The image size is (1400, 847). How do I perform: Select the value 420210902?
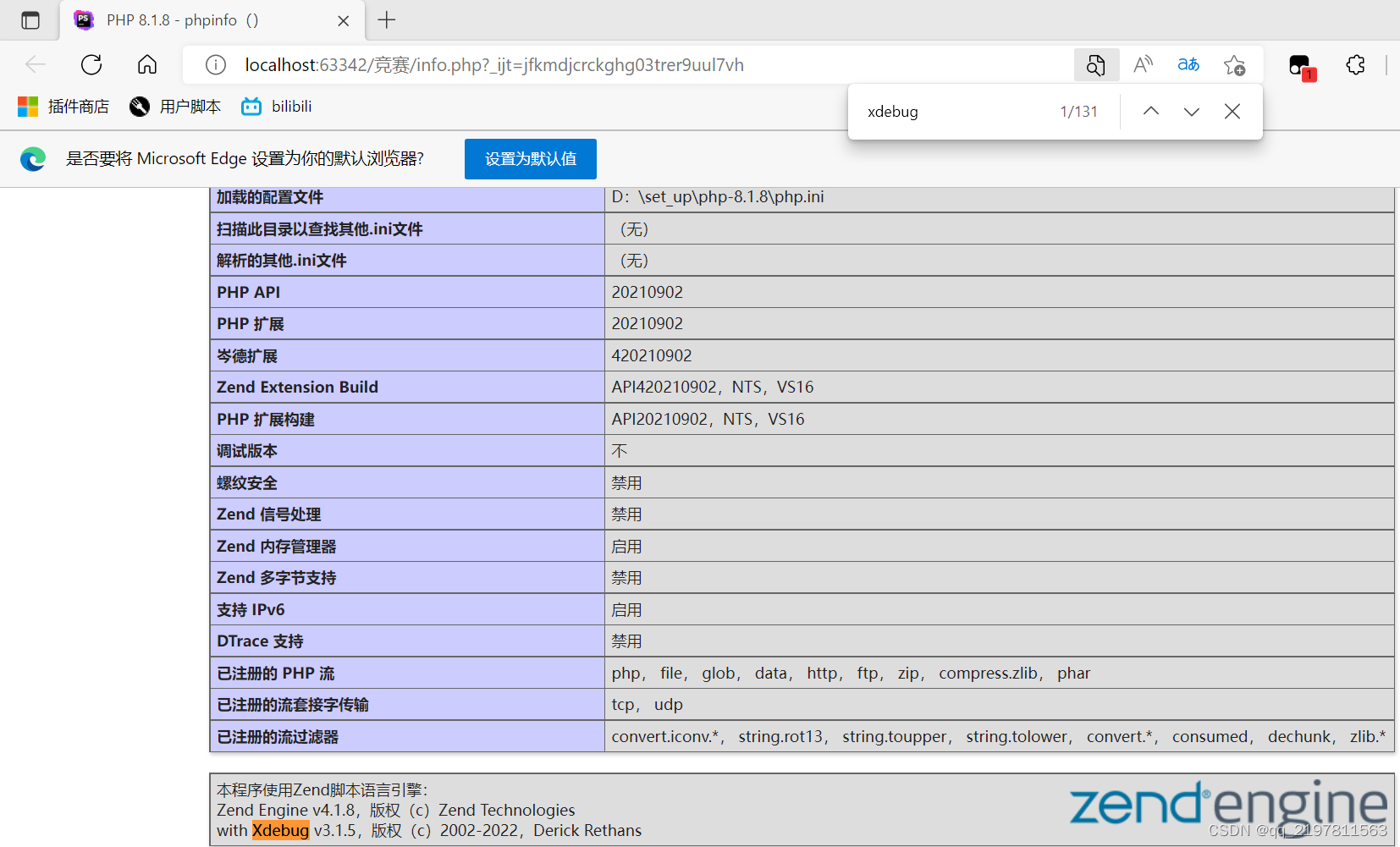point(652,355)
